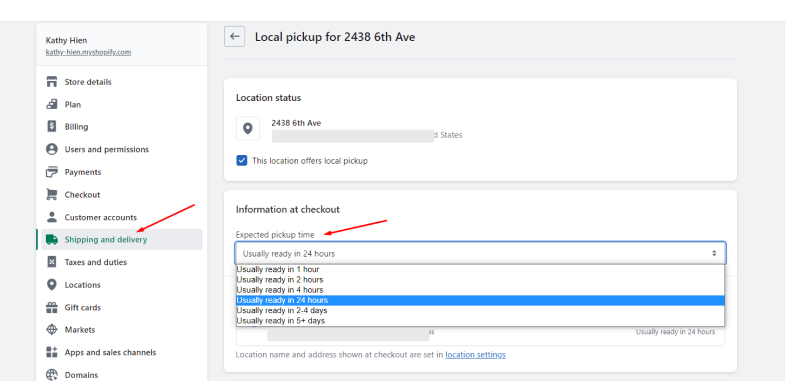The image size is (785, 382).
Task: Click the Domains globe icon
Action: [52, 375]
